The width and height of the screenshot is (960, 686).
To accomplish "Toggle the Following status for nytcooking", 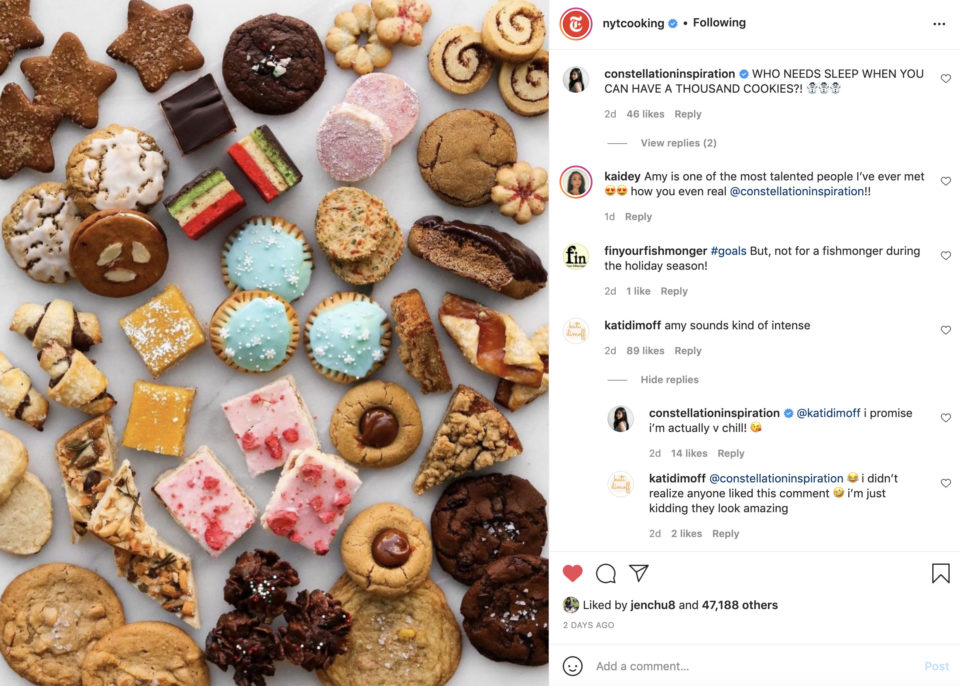I will click(x=719, y=23).
